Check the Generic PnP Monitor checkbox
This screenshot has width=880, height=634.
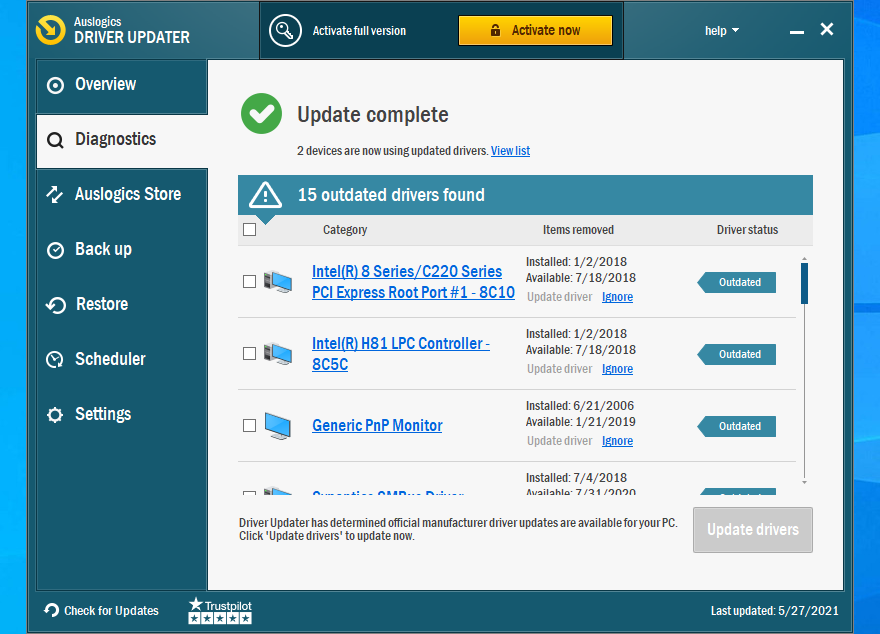click(x=249, y=425)
